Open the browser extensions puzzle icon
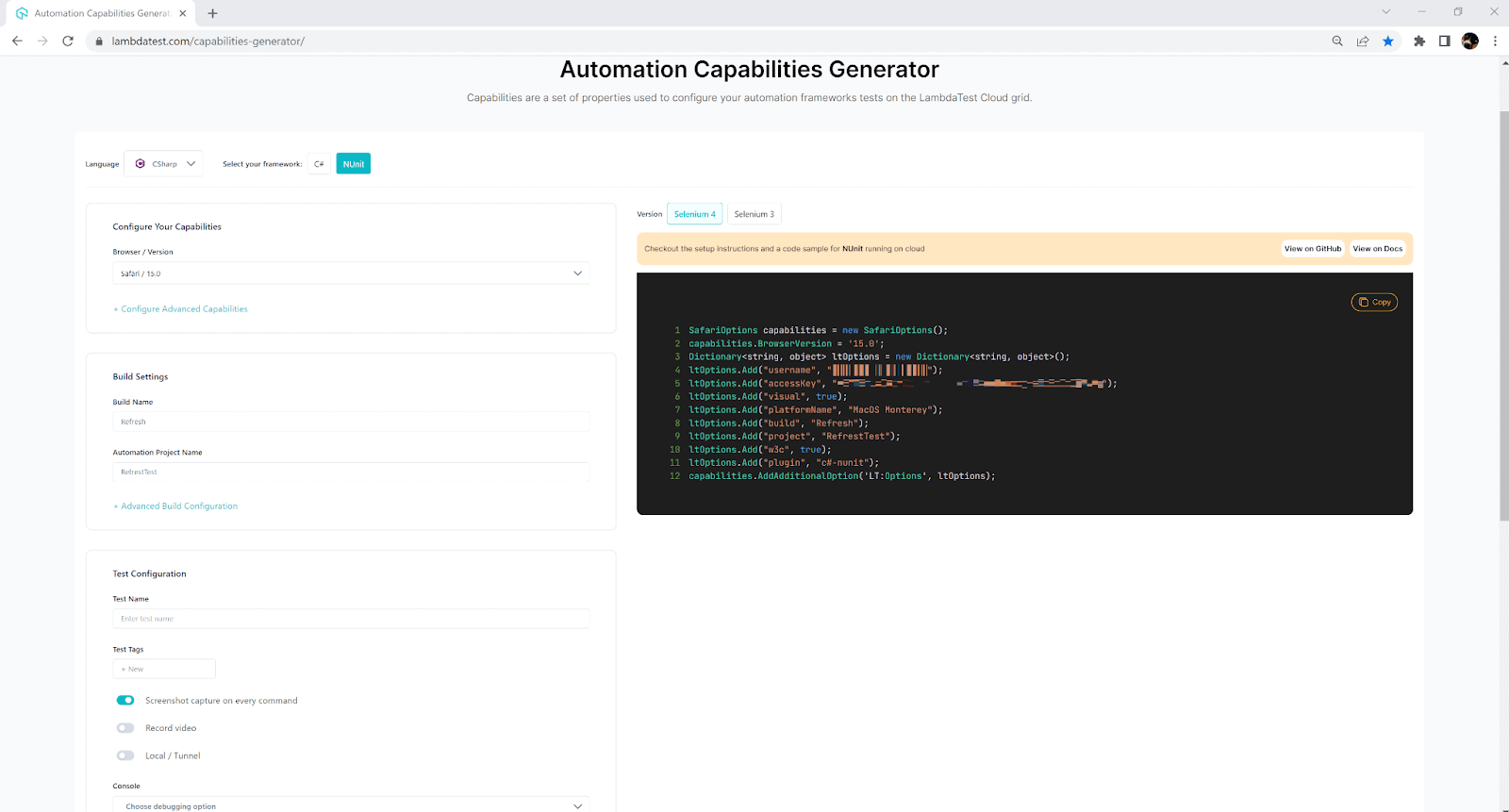This screenshot has width=1509, height=812. coord(1419,41)
